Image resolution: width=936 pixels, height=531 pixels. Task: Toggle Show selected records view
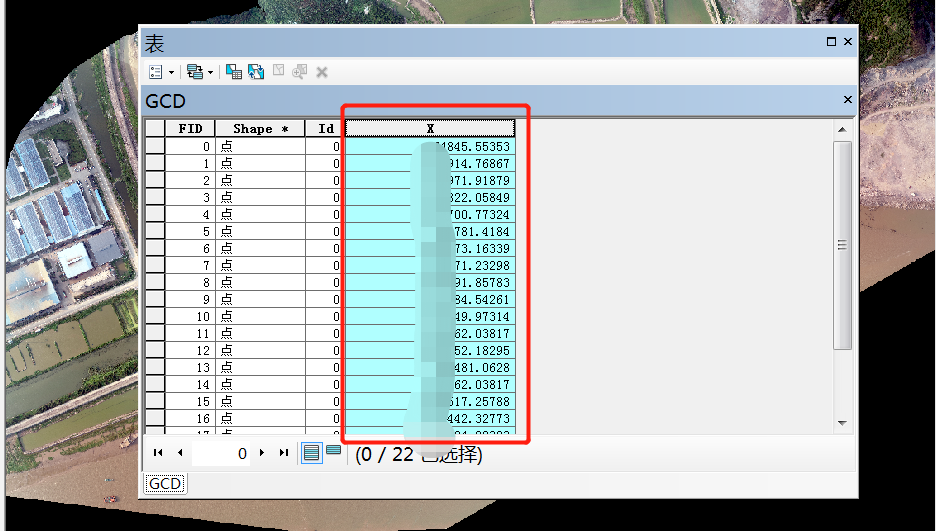pyautogui.click(x=333, y=451)
